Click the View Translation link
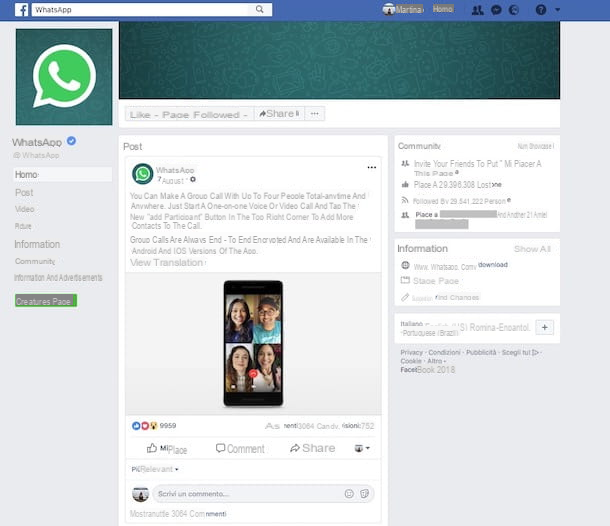 click(167, 263)
